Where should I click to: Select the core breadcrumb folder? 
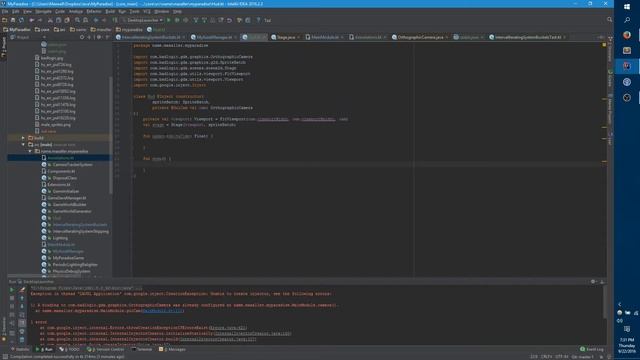(x=42, y=29)
